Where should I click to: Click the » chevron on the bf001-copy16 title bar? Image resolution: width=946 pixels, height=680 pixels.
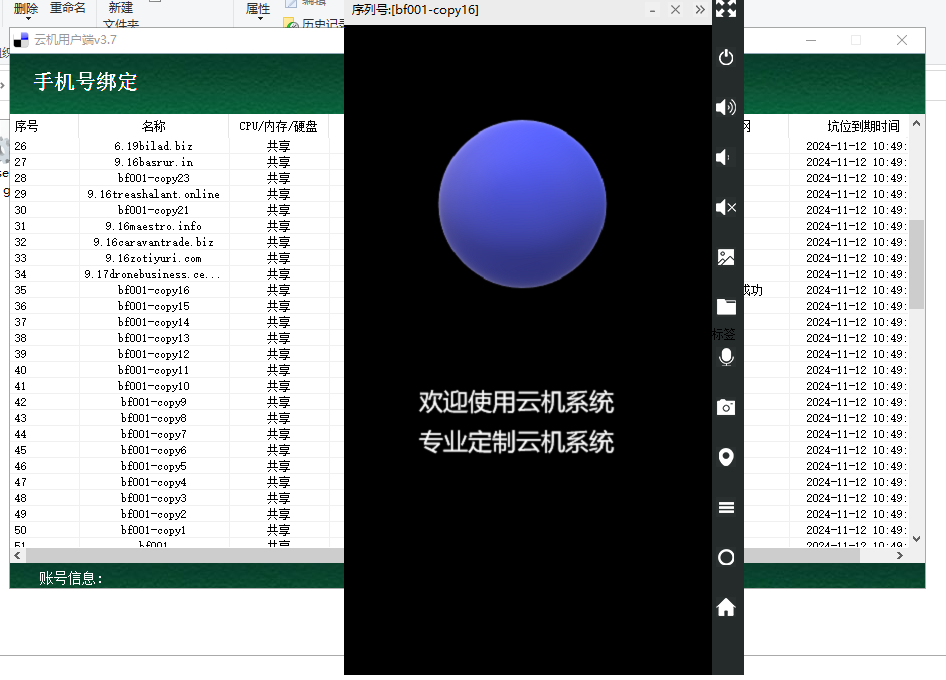[x=699, y=10]
